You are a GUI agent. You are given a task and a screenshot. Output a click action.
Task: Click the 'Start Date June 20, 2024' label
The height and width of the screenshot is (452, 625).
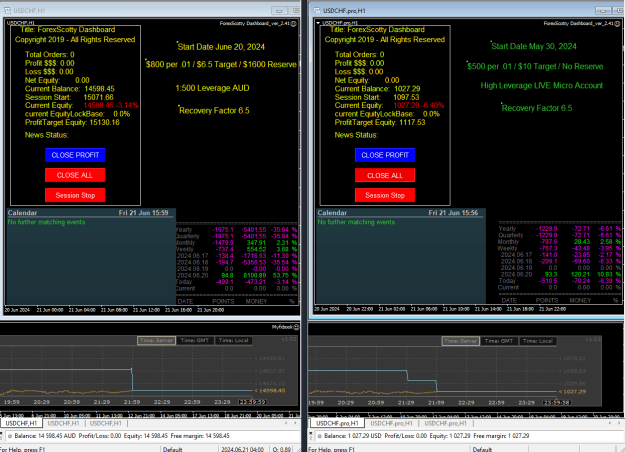pos(221,47)
